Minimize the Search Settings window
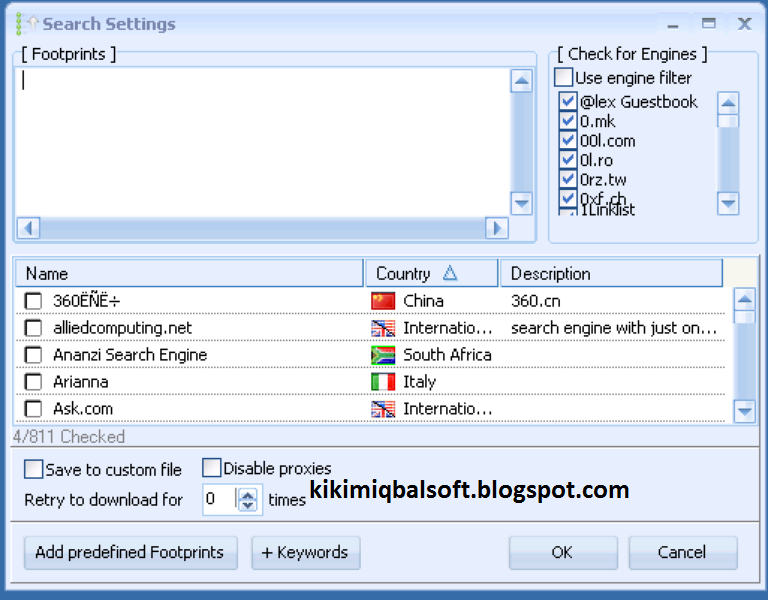Image resolution: width=768 pixels, height=600 pixels. [673, 24]
